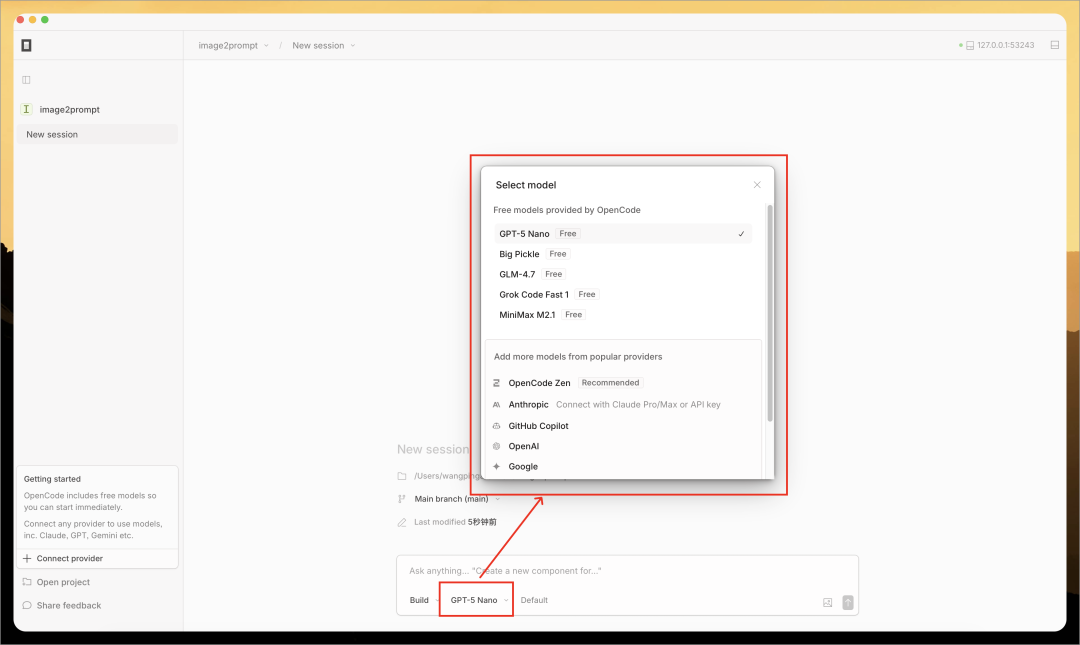Click the Share feedback speech bubble icon

27,605
